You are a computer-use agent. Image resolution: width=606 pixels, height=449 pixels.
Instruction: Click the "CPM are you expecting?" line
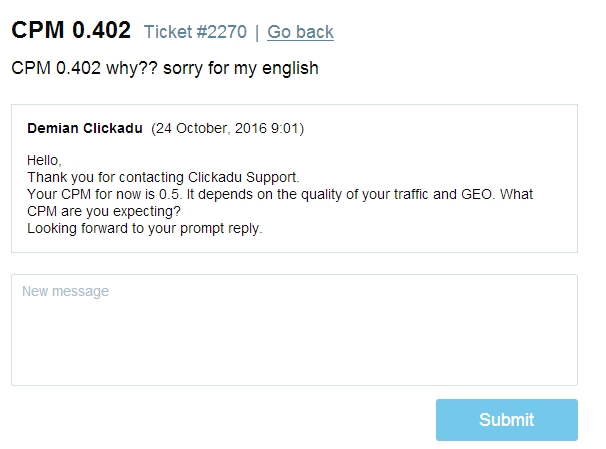tap(97, 211)
